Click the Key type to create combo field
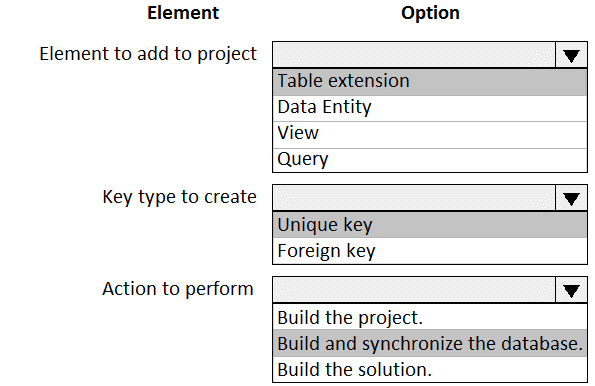 (x=414, y=198)
